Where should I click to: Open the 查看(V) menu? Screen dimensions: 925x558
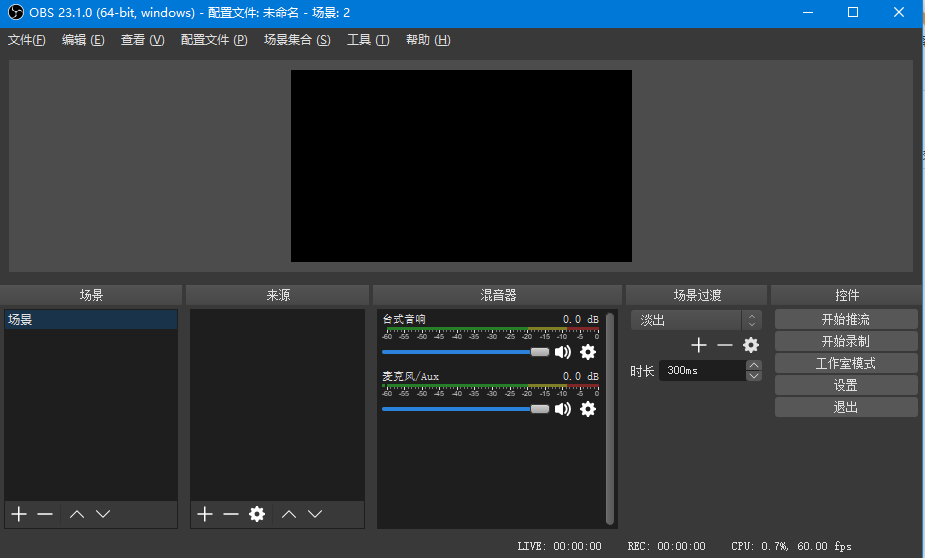142,40
